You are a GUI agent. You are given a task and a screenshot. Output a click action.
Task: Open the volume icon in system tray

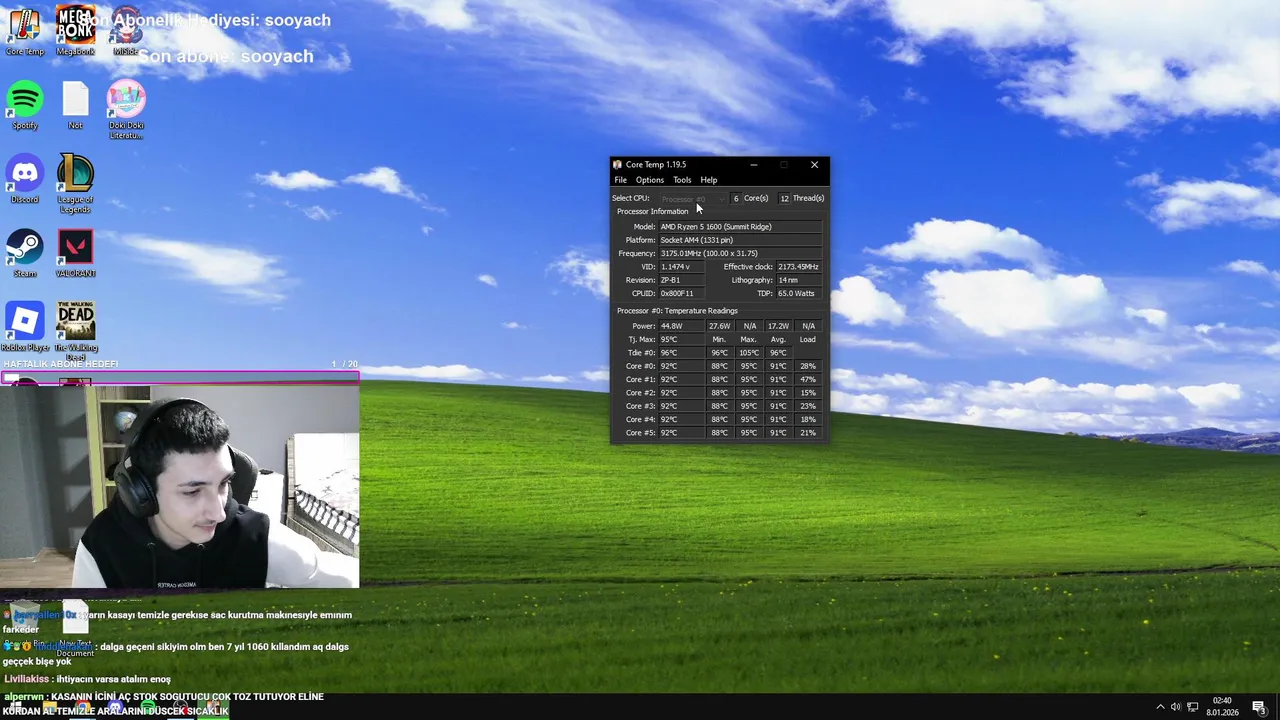[1176, 707]
